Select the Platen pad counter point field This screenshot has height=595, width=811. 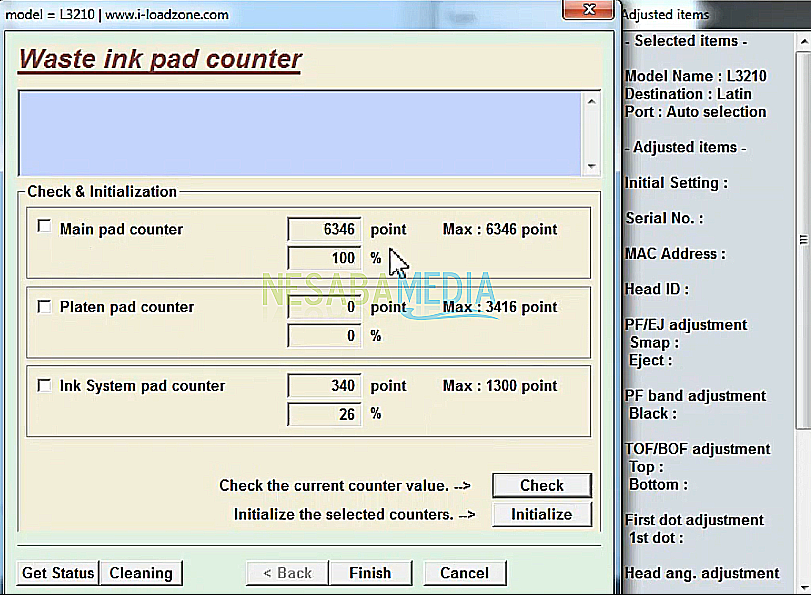(x=324, y=307)
